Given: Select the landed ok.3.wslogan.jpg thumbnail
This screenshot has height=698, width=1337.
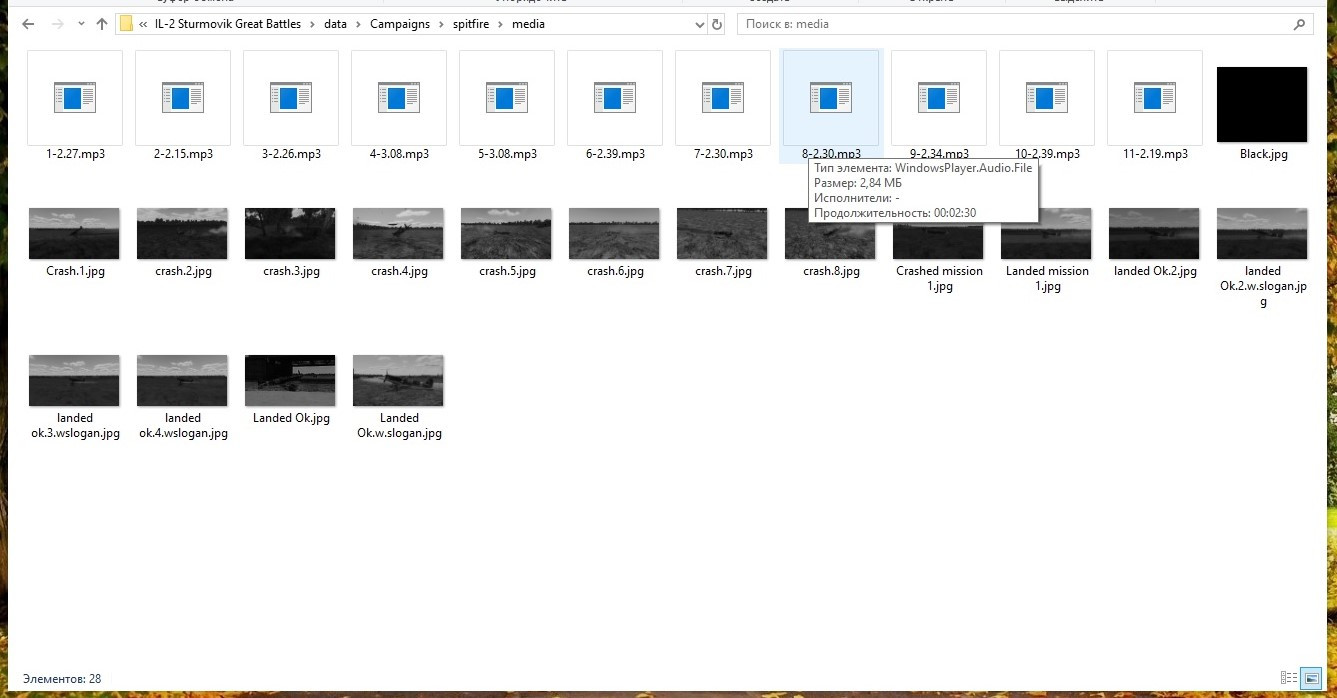Looking at the screenshot, I should [74, 380].
